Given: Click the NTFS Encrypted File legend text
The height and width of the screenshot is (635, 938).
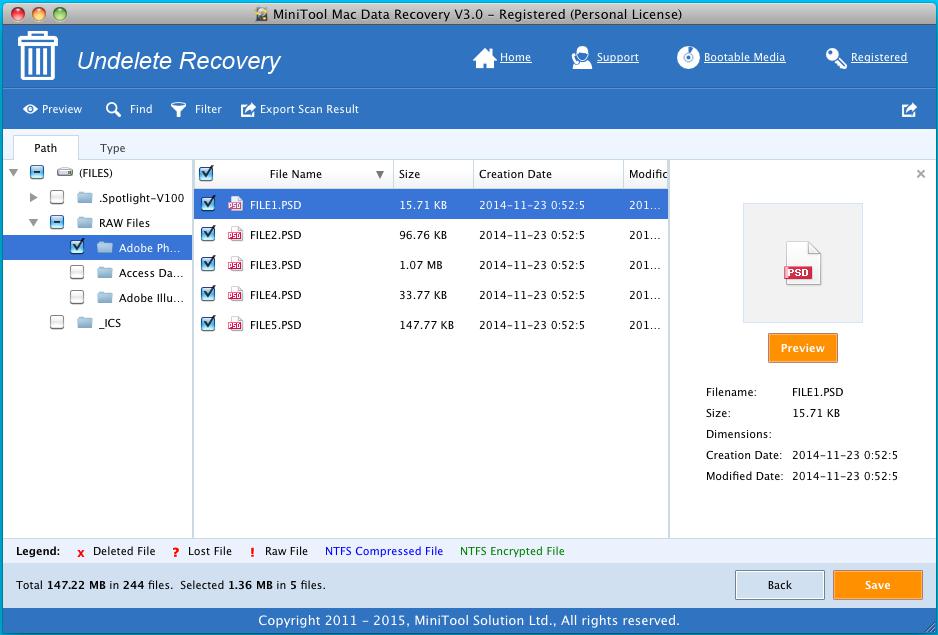Looking at the screenshot, I should (x=512, y=551).
